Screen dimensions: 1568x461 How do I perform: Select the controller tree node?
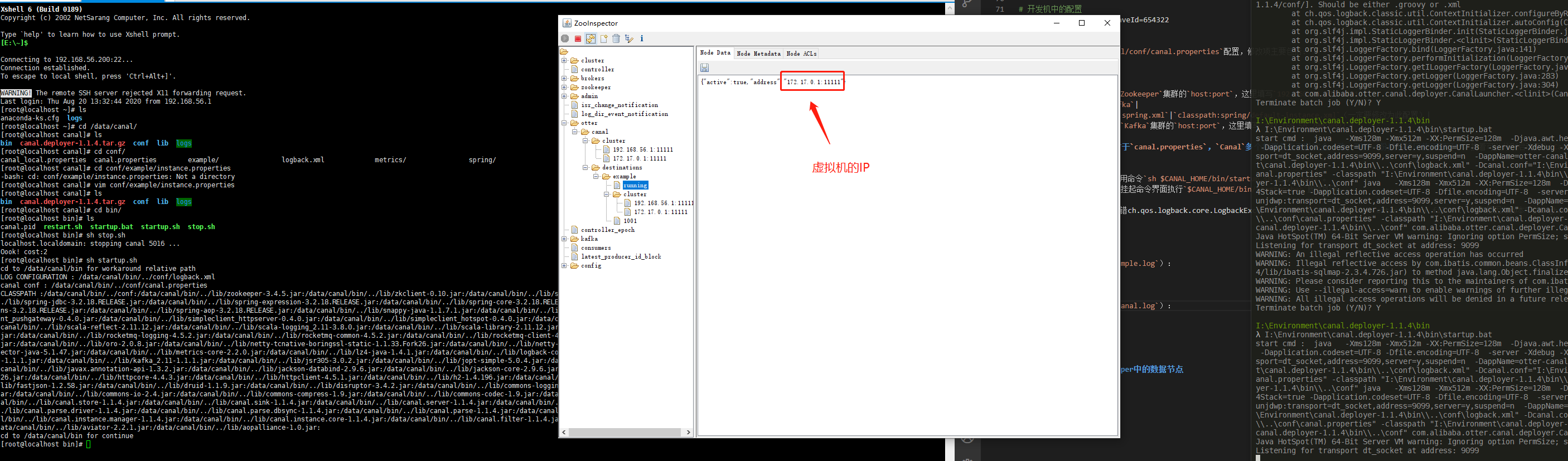point(597,69)
